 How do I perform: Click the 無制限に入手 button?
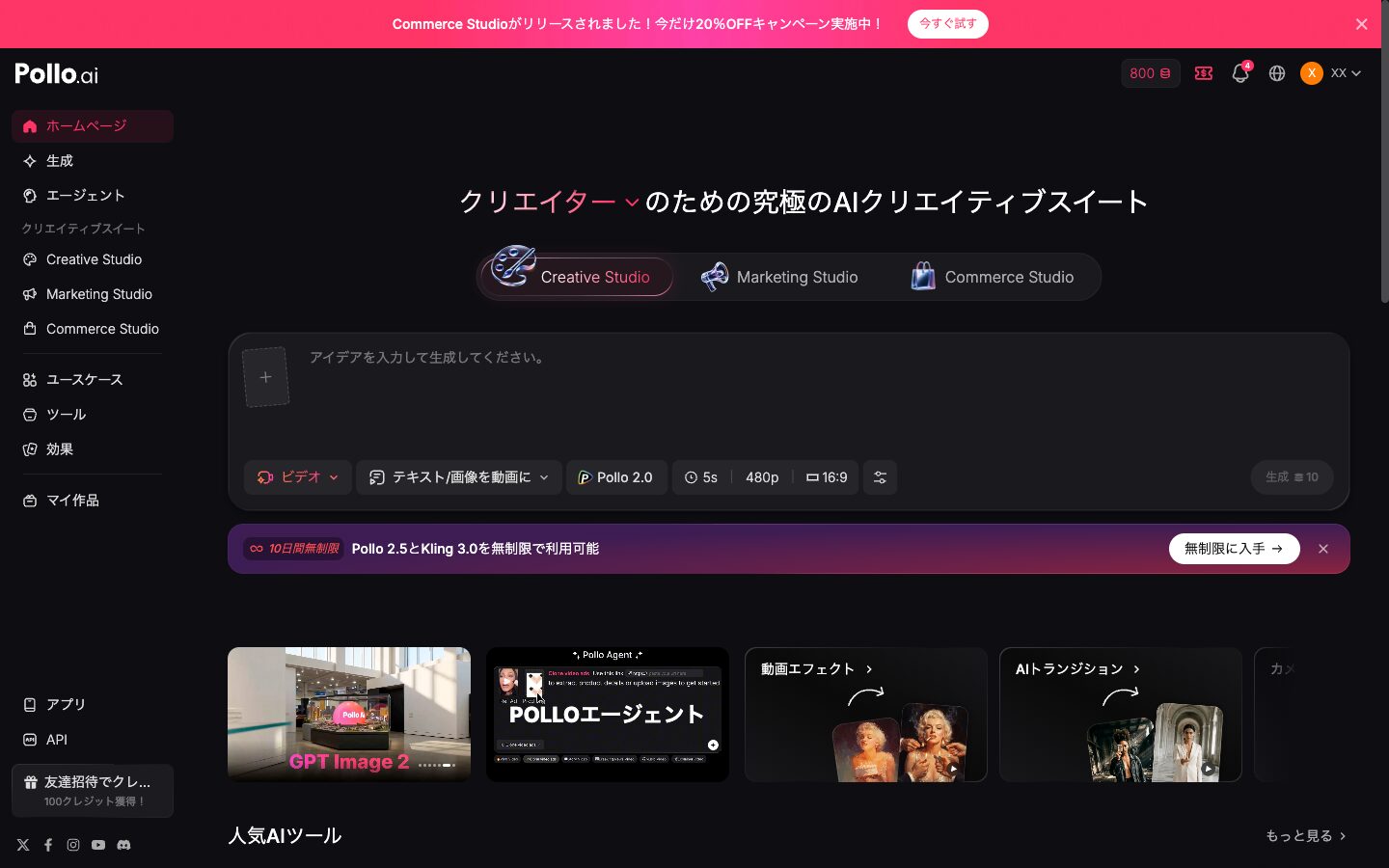coord(1234,549)
